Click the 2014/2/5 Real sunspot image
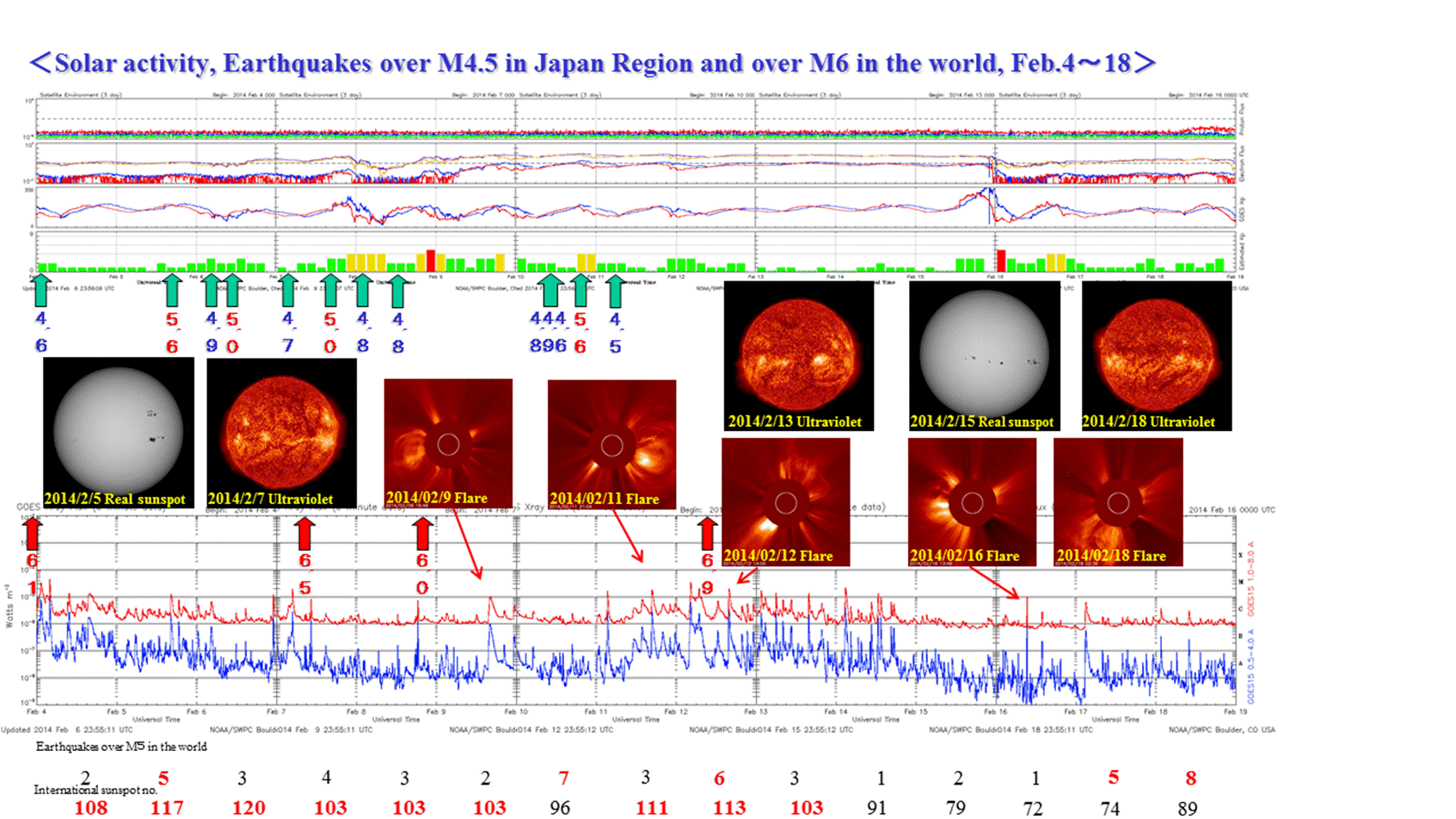Image resolution: width=1456 pixels, height=819 pixels. (x=119, y=433)
